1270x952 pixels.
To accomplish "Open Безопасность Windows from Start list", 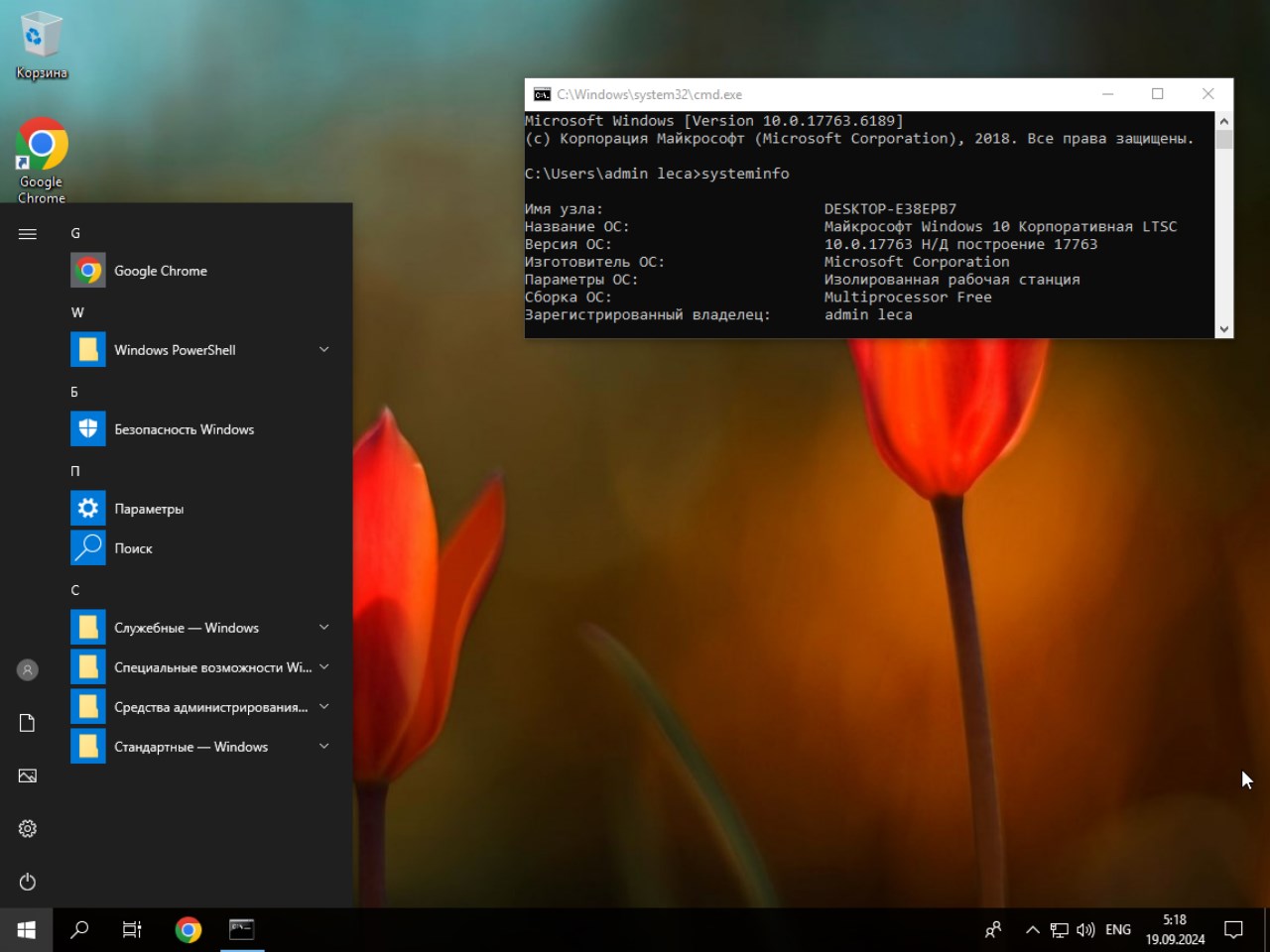I will (184, 429).
